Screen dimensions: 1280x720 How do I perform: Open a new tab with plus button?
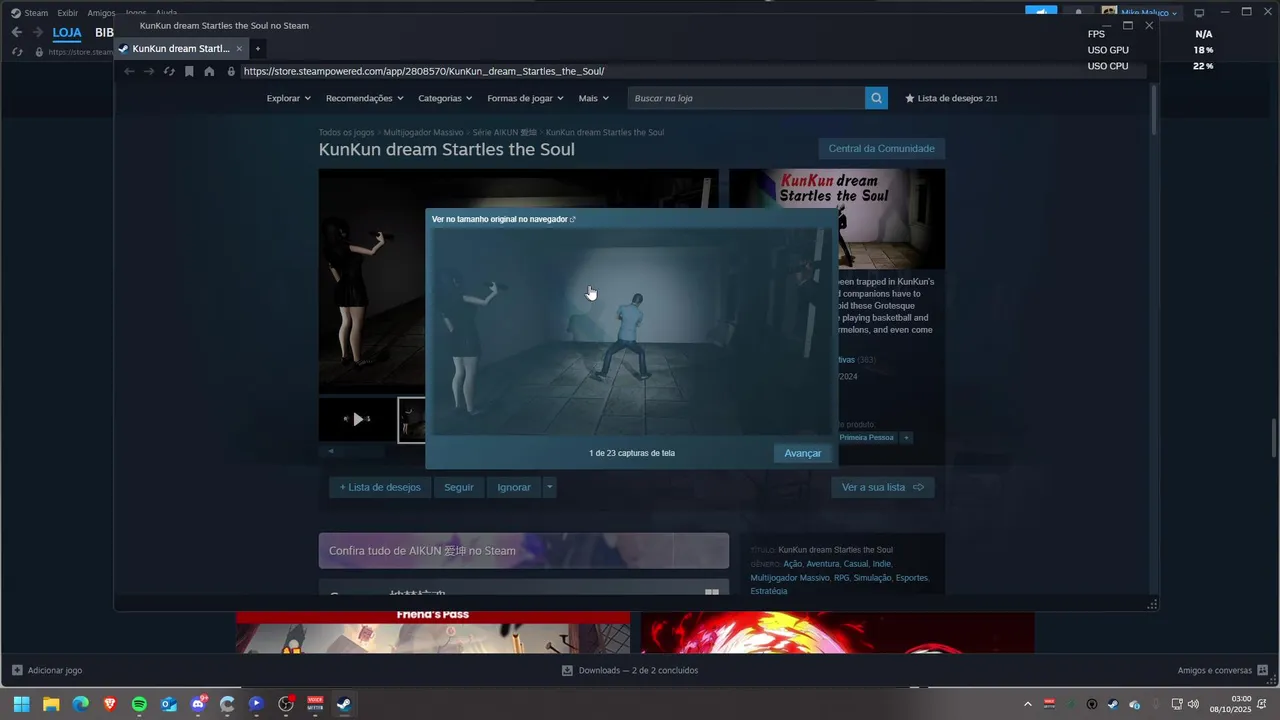[x=257, y=48]
